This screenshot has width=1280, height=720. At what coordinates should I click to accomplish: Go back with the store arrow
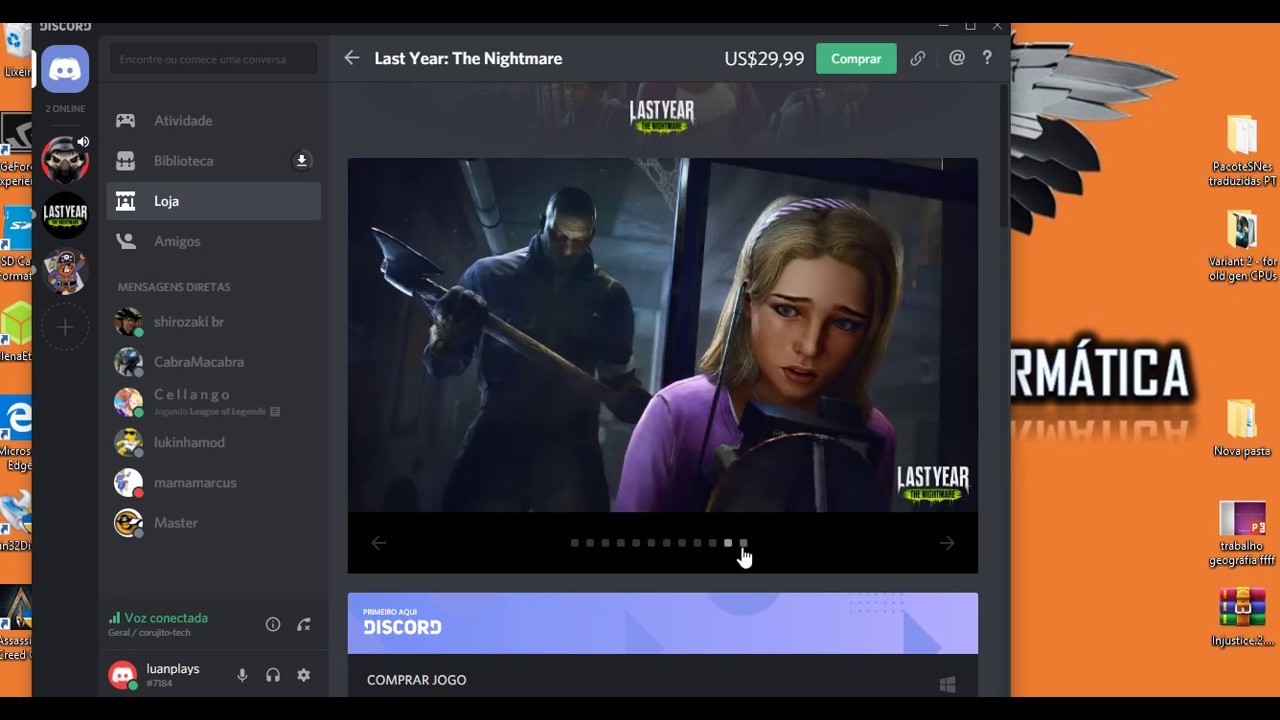click(x=352, y=58)
